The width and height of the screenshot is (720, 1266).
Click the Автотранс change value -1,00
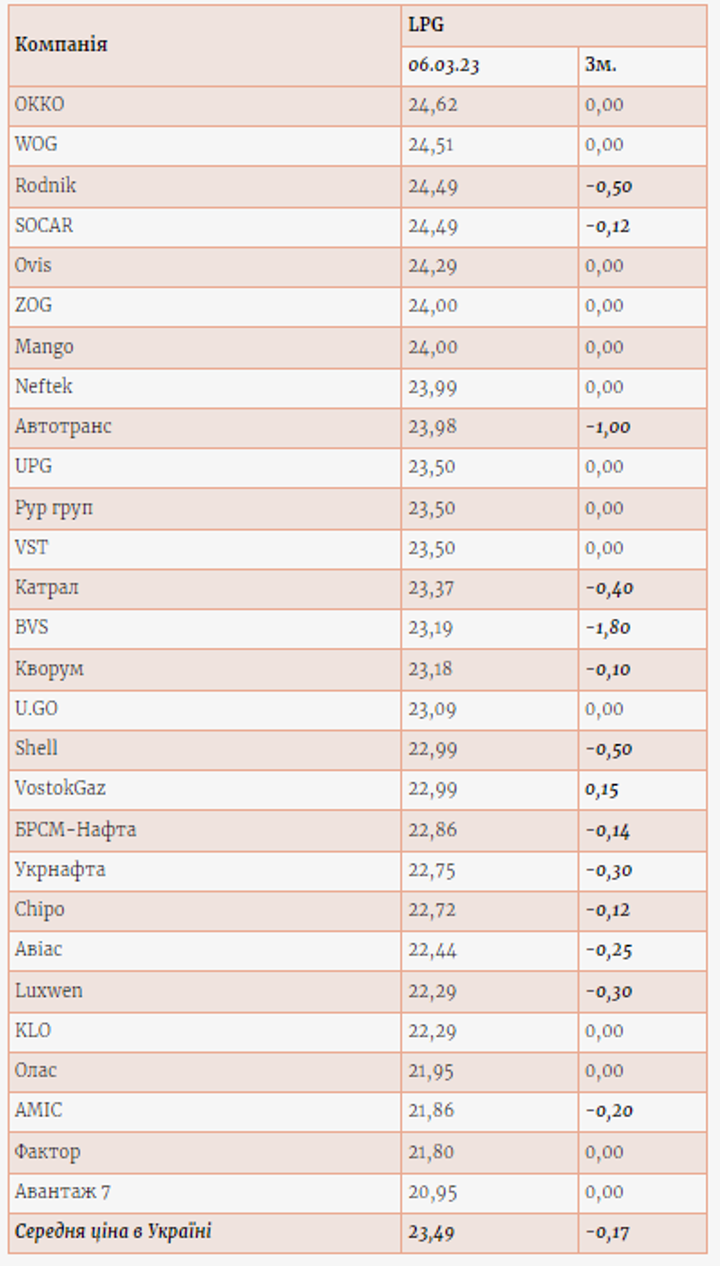point(608,427)
